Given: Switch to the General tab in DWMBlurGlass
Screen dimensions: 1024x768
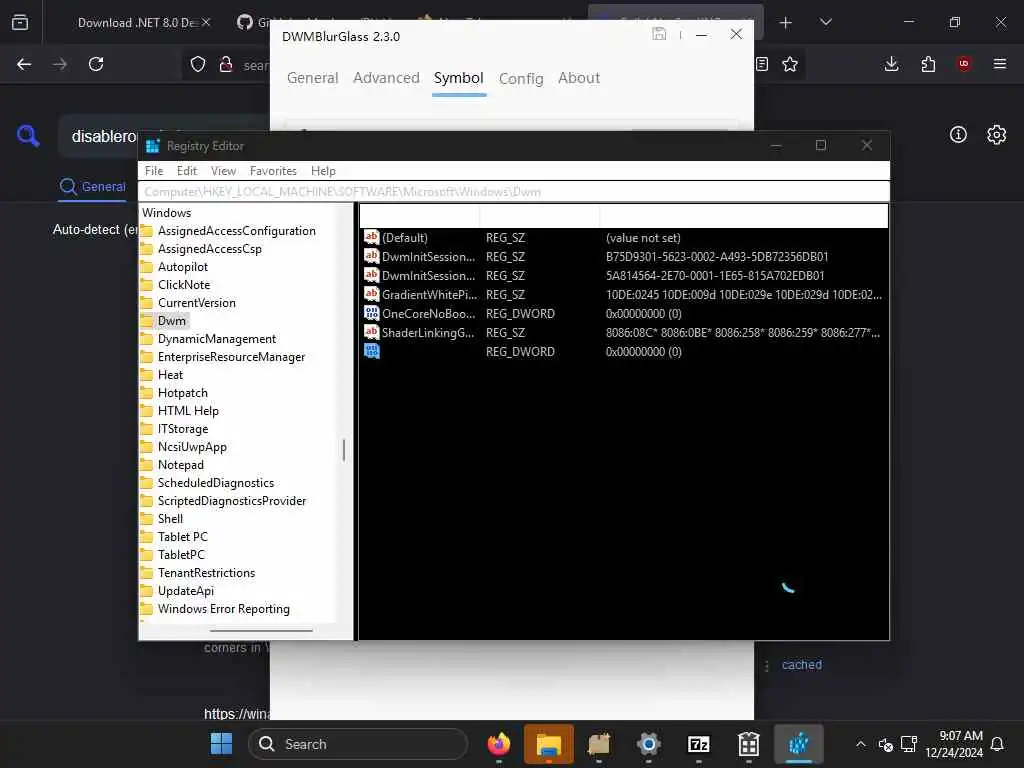Looking at the screenshot, I should pos(313,78).
